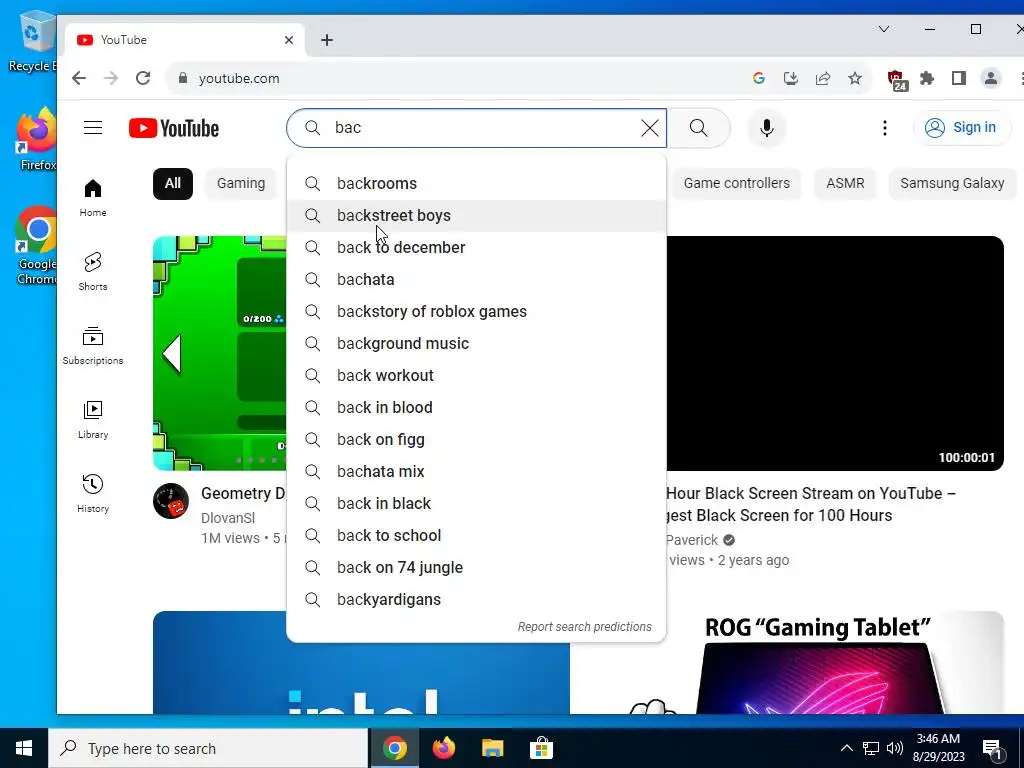Toggle the Chrome side panel icon
The width and height of the screenshot is (1024, 768).
(x=959, y=78)
